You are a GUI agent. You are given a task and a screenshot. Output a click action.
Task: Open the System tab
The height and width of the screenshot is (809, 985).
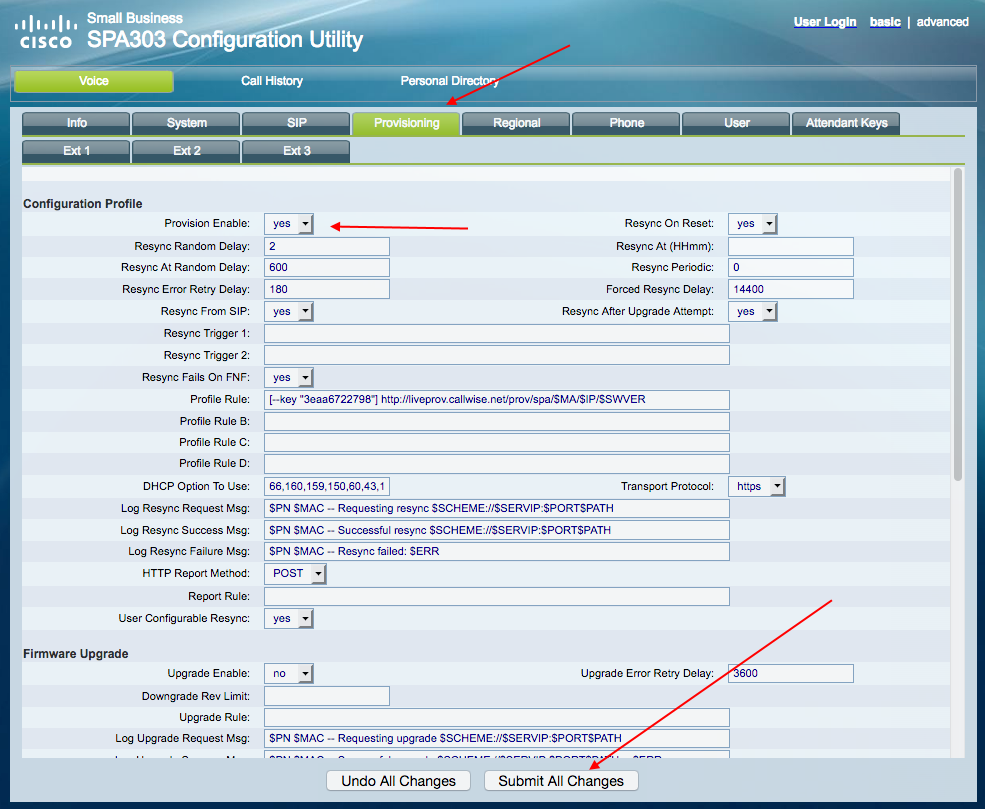pyautogui.click(x=186, y=123)
